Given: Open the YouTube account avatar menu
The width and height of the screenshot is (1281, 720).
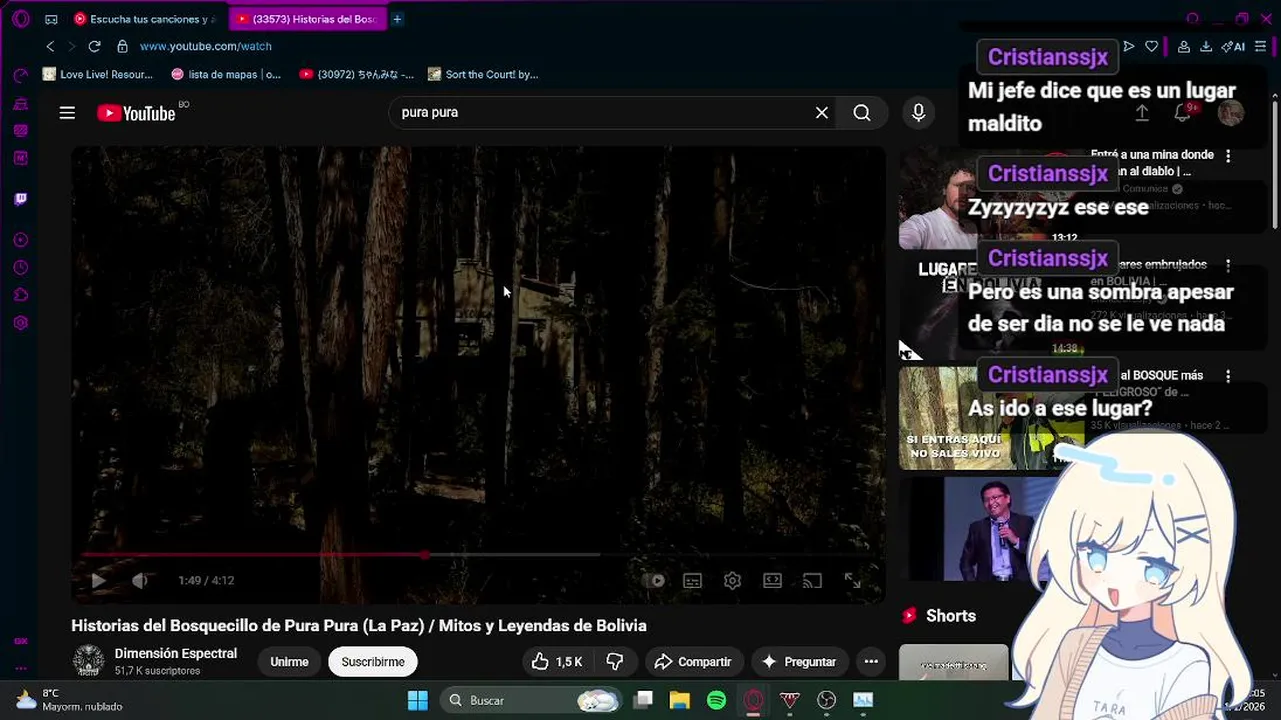Looking at the screenshot, I should (1230, 113).
